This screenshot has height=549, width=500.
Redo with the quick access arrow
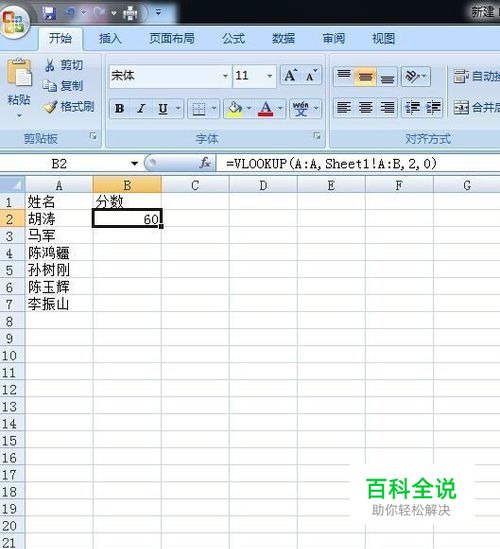(99, 13)
